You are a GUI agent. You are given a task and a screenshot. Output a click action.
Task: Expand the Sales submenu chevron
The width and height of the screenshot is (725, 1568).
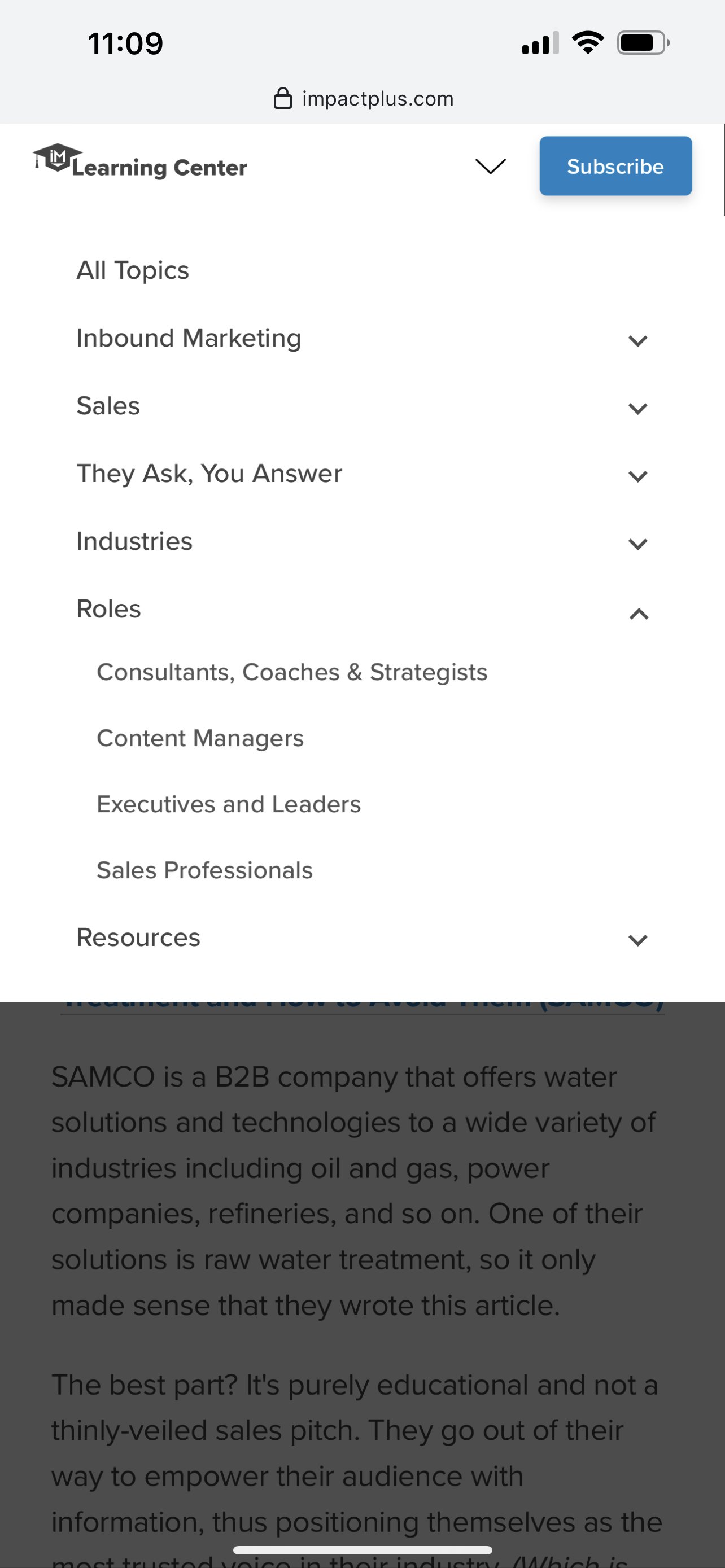click(x=637, y=408)
